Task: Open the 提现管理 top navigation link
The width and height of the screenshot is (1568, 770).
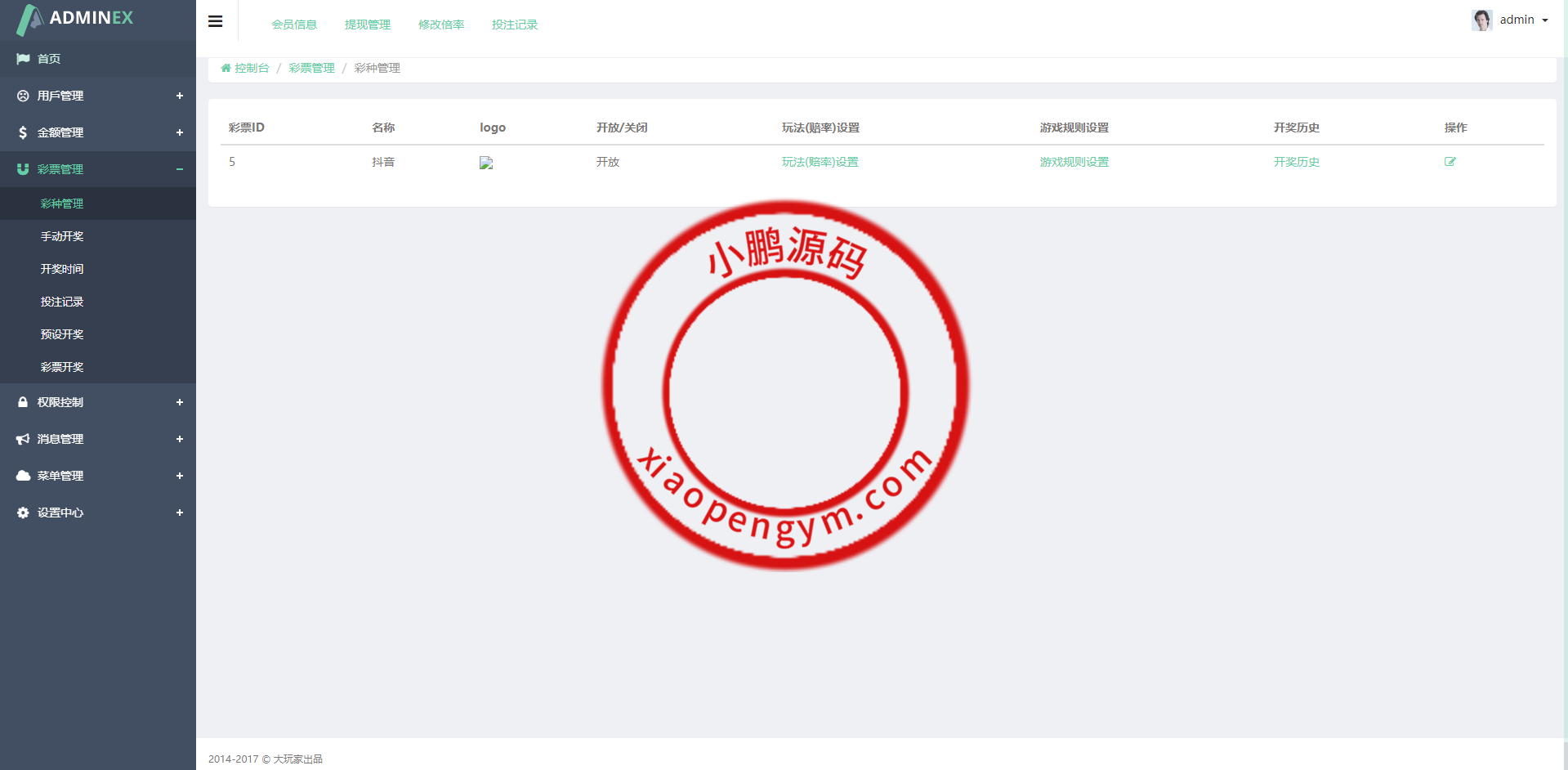Action: coord(368,25)
